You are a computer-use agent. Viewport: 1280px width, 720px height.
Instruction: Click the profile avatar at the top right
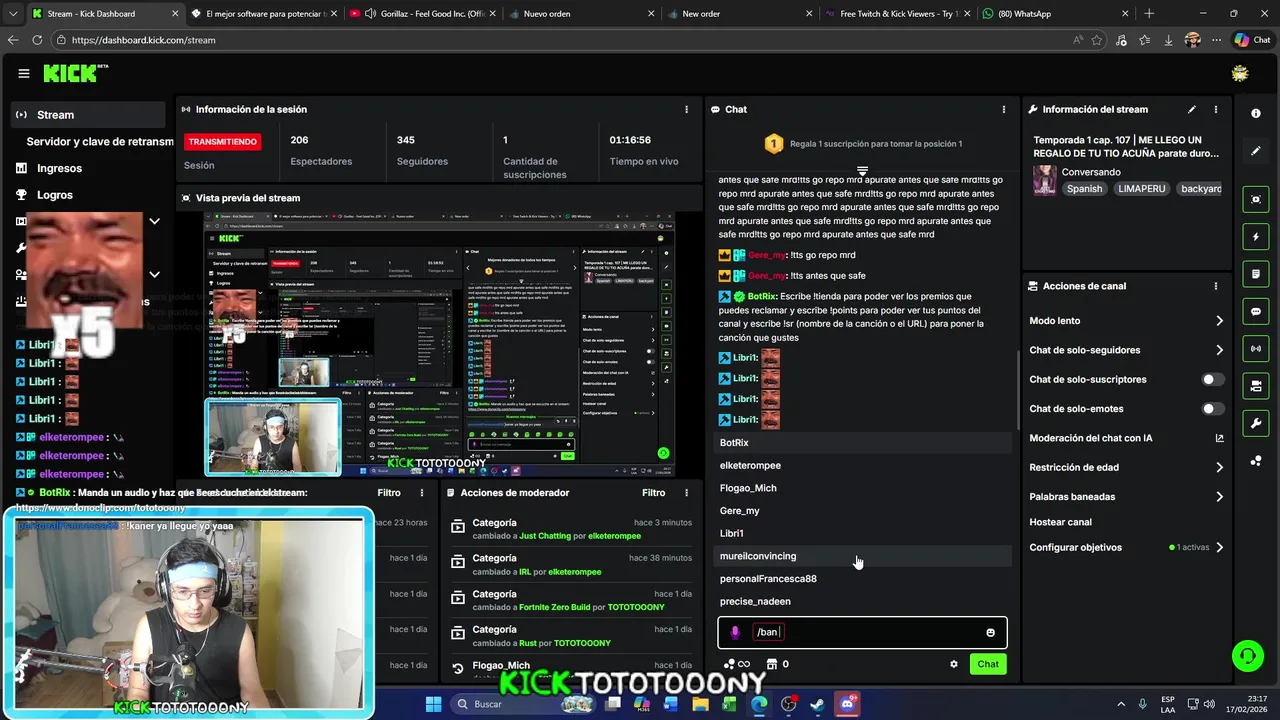pos(1240,73)
